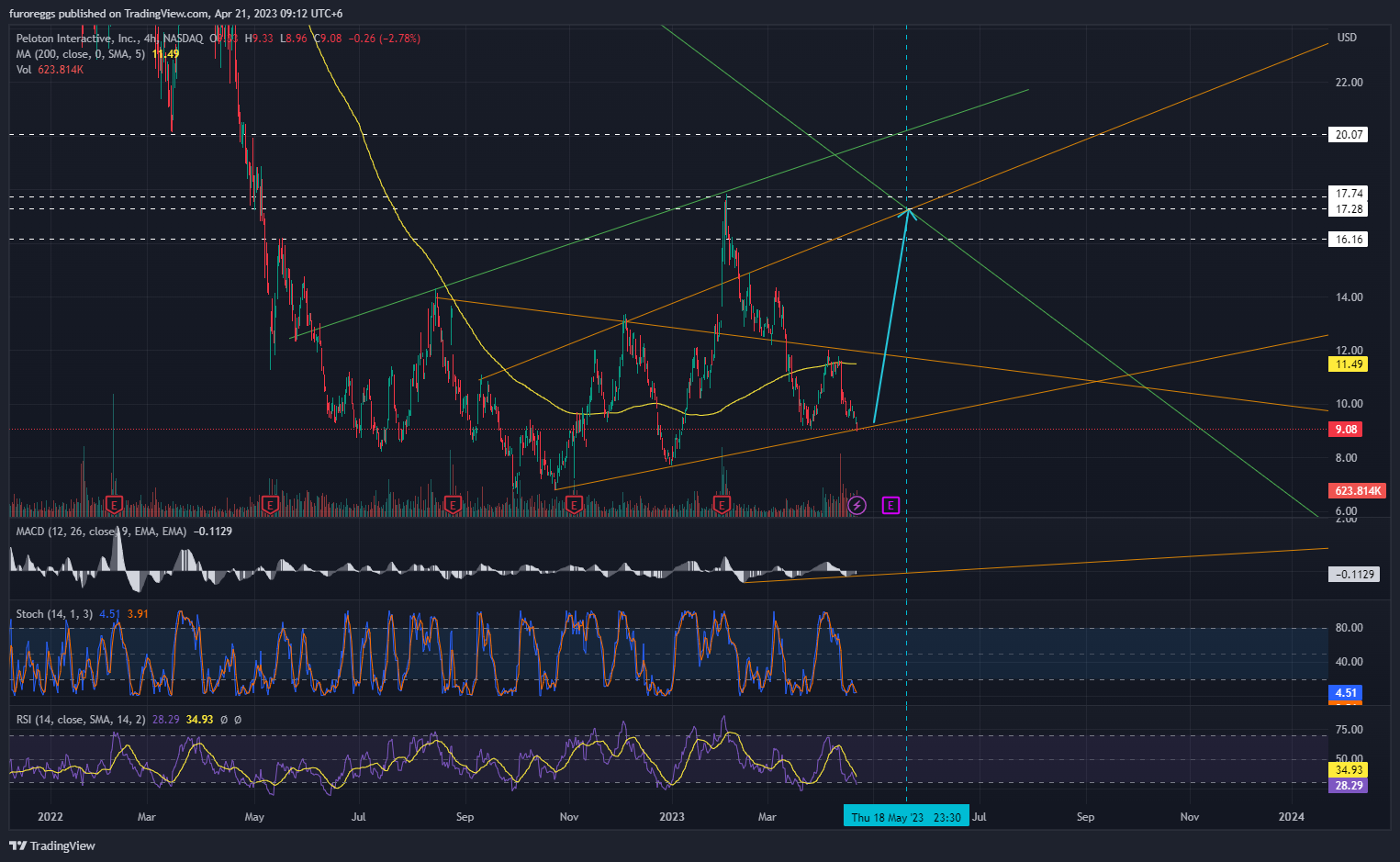Click the MACD legend value -0.1129
Screen dimensions: 1400x862
212,532
